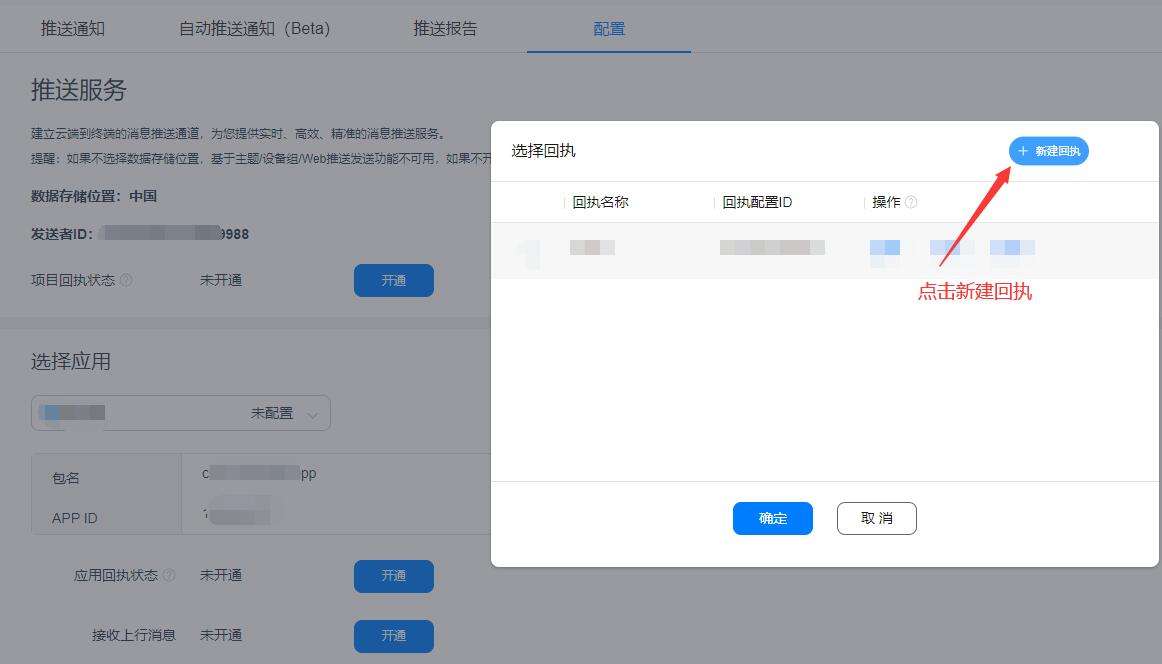The height and width of the screenshot is (664, 1162).
Task: Click 未开通 status beside 项目回执状态
Action: pyautogui.click(x=221, y=280)
